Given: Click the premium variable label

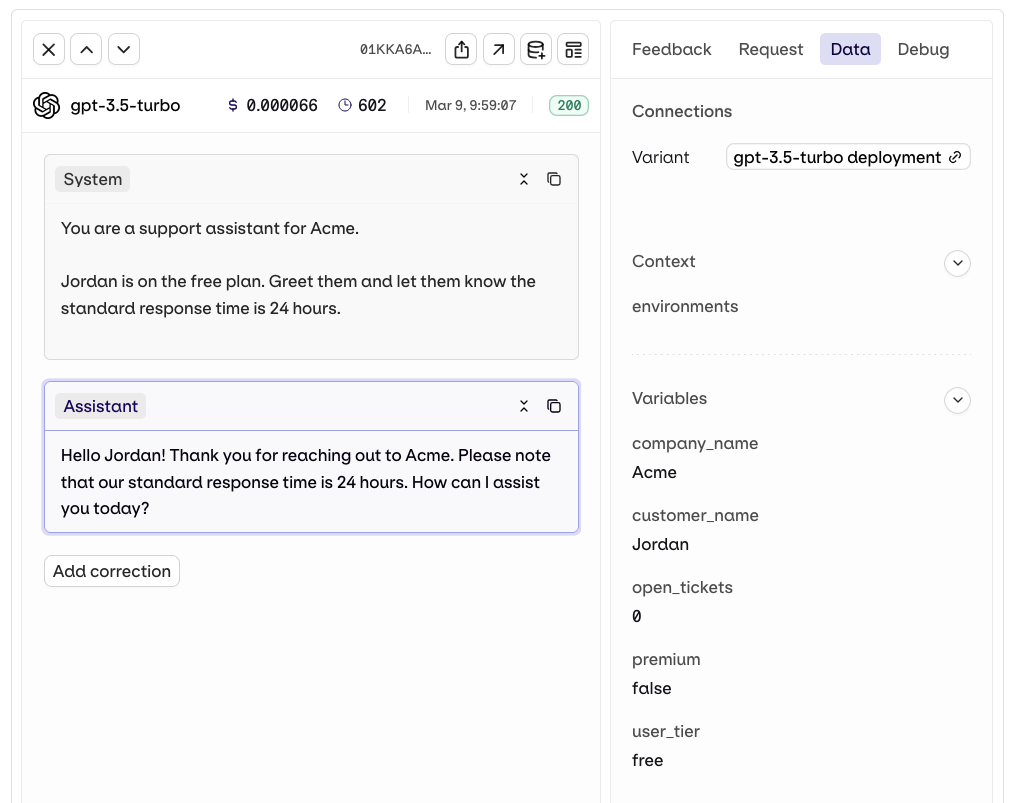Looking at the screenshot, I should pos(666,660).
